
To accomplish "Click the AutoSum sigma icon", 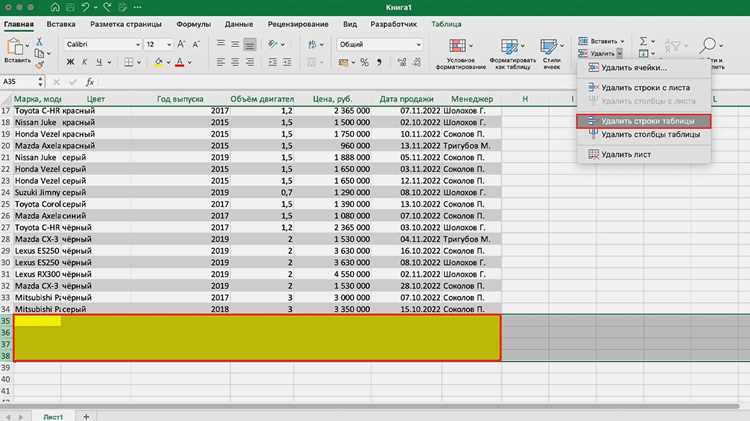I will 644,42.
